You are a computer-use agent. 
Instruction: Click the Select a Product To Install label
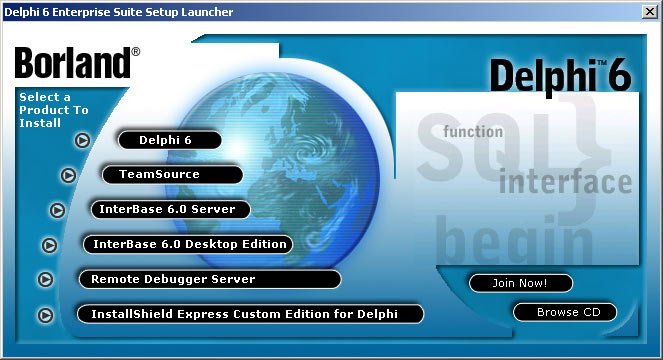(54, 110)
